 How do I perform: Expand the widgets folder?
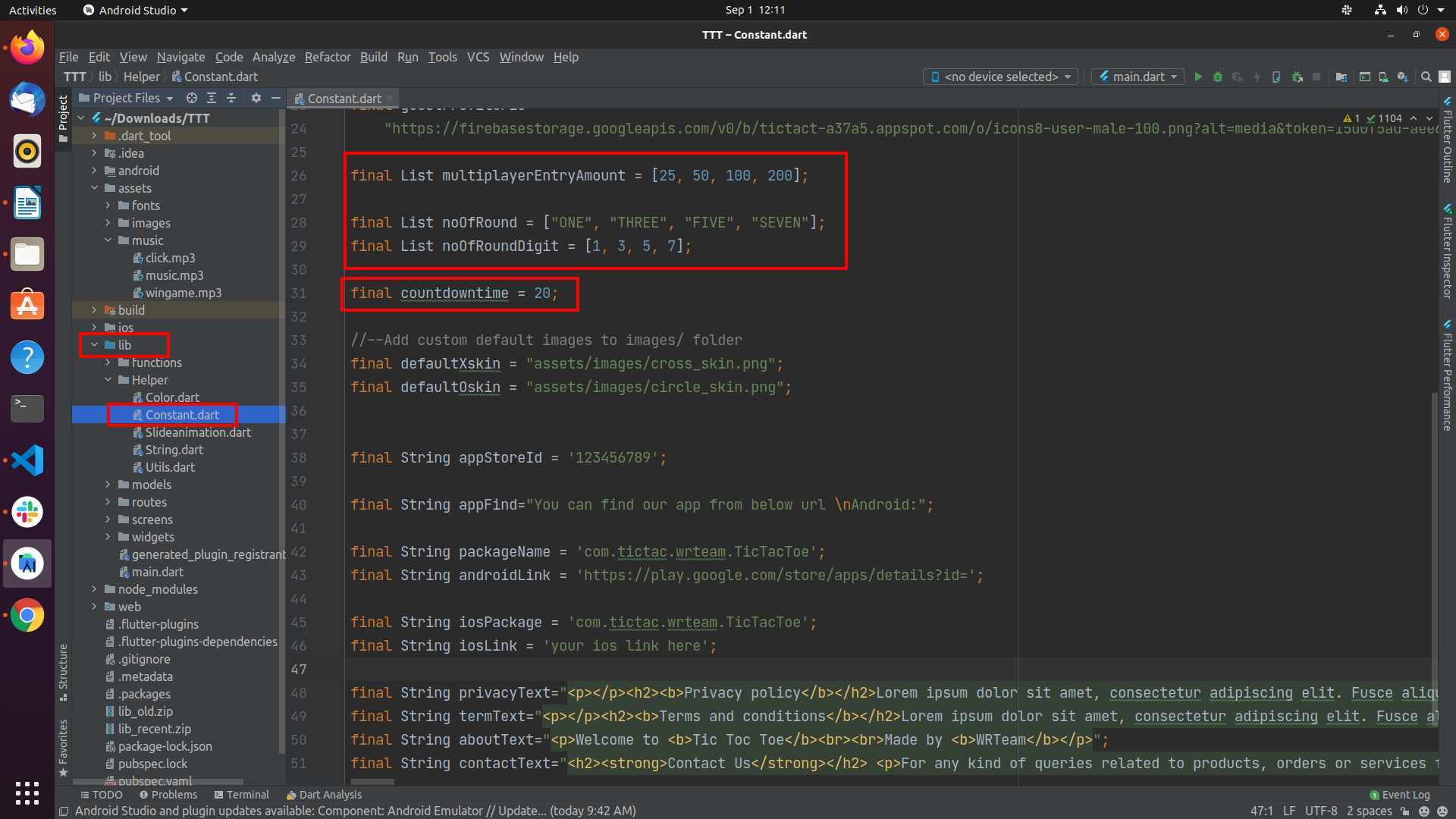point(108,537)
